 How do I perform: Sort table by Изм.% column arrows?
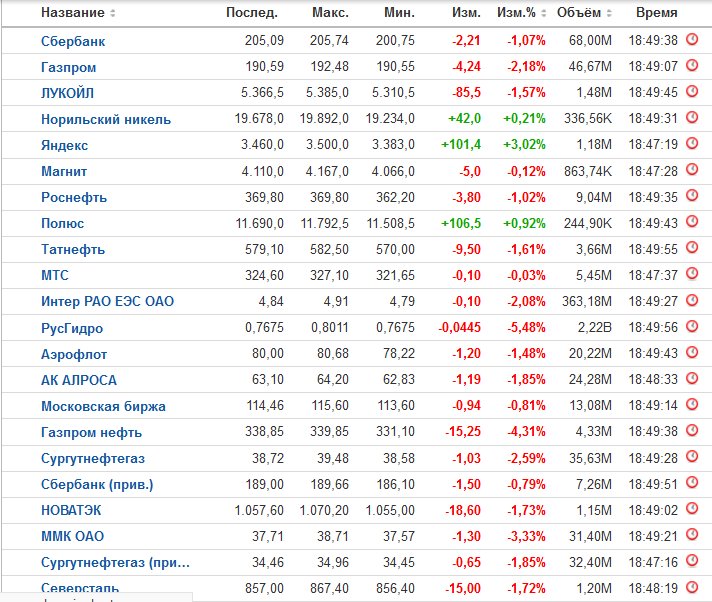(x=544, y=13)
